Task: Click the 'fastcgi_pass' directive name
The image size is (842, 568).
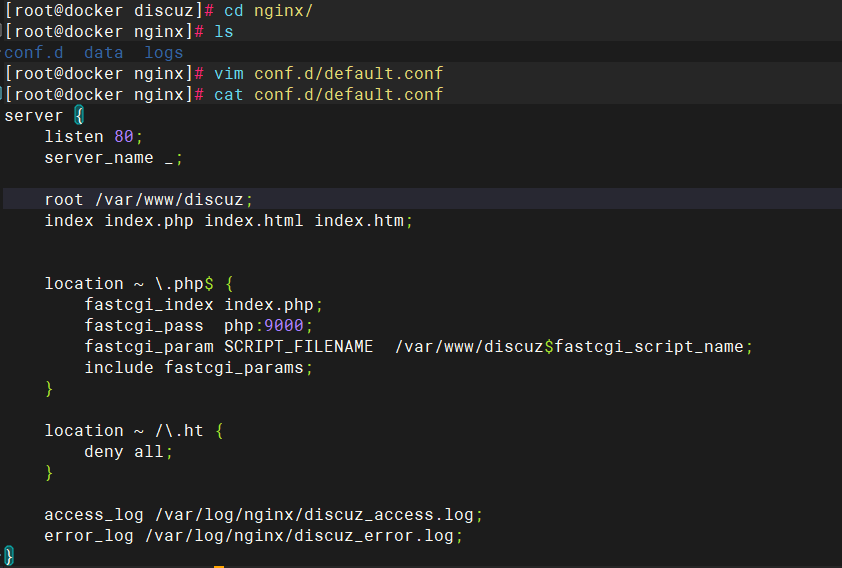Action: (144, 325)
